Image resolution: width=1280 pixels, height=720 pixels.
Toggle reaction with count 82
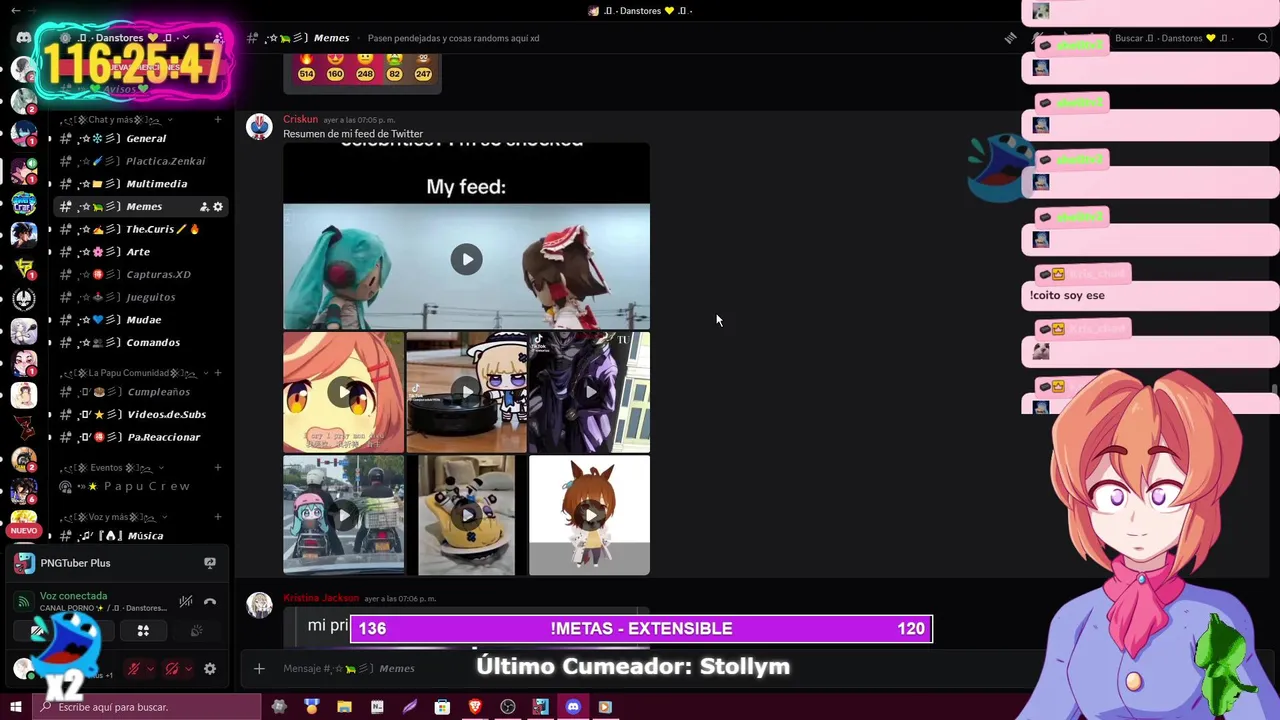(x=394, y=68)
